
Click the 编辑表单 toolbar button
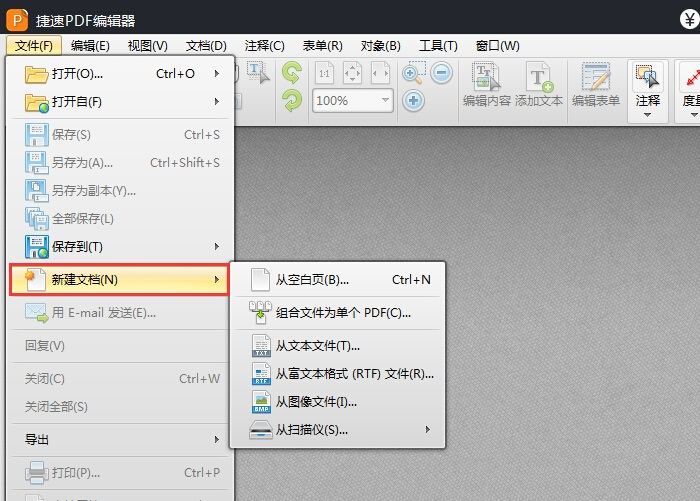coord(596,84)
